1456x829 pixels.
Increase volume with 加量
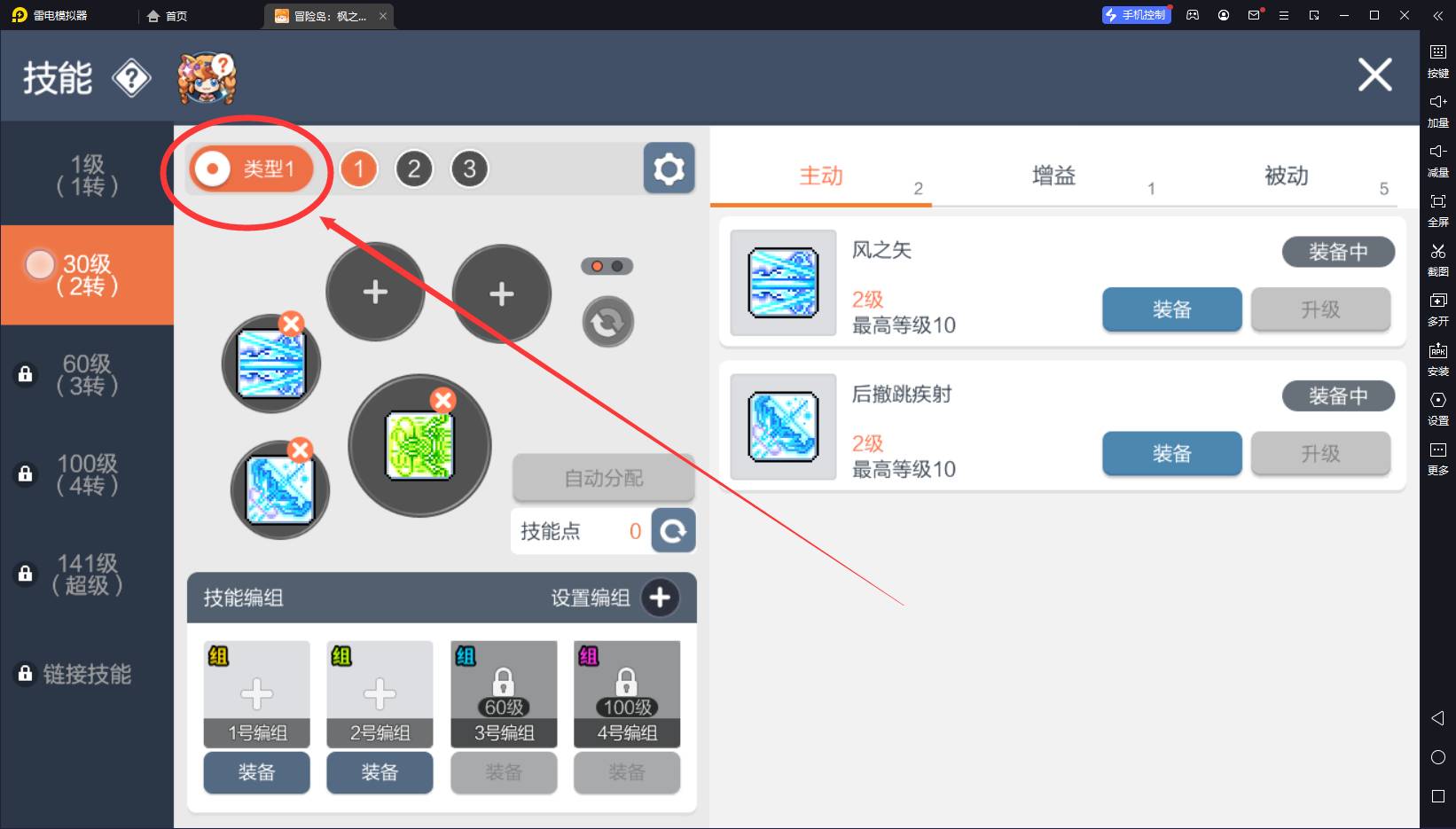[x=1438, y=111]
